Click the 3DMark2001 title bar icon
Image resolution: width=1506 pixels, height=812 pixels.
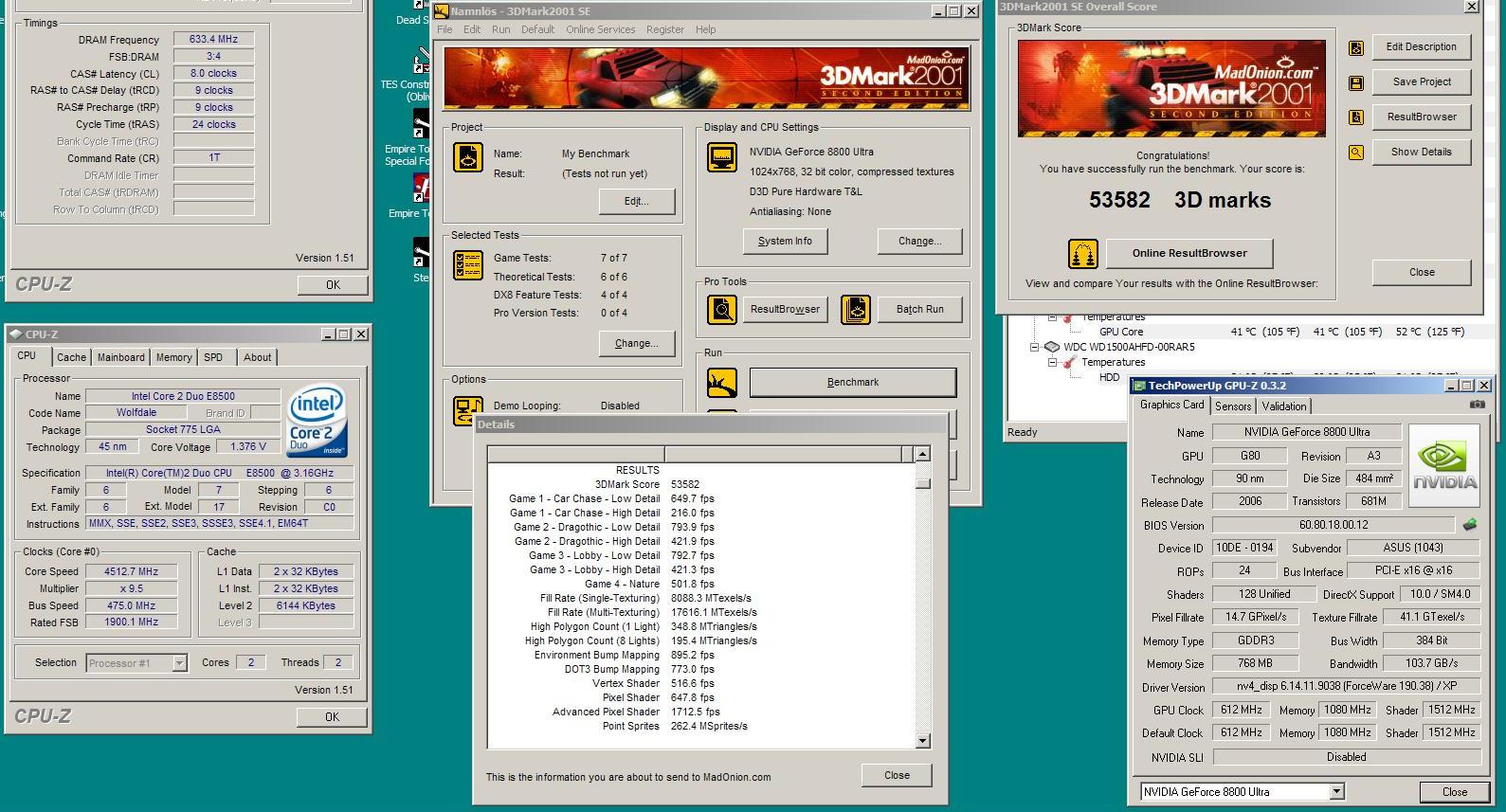pos(442,11)
